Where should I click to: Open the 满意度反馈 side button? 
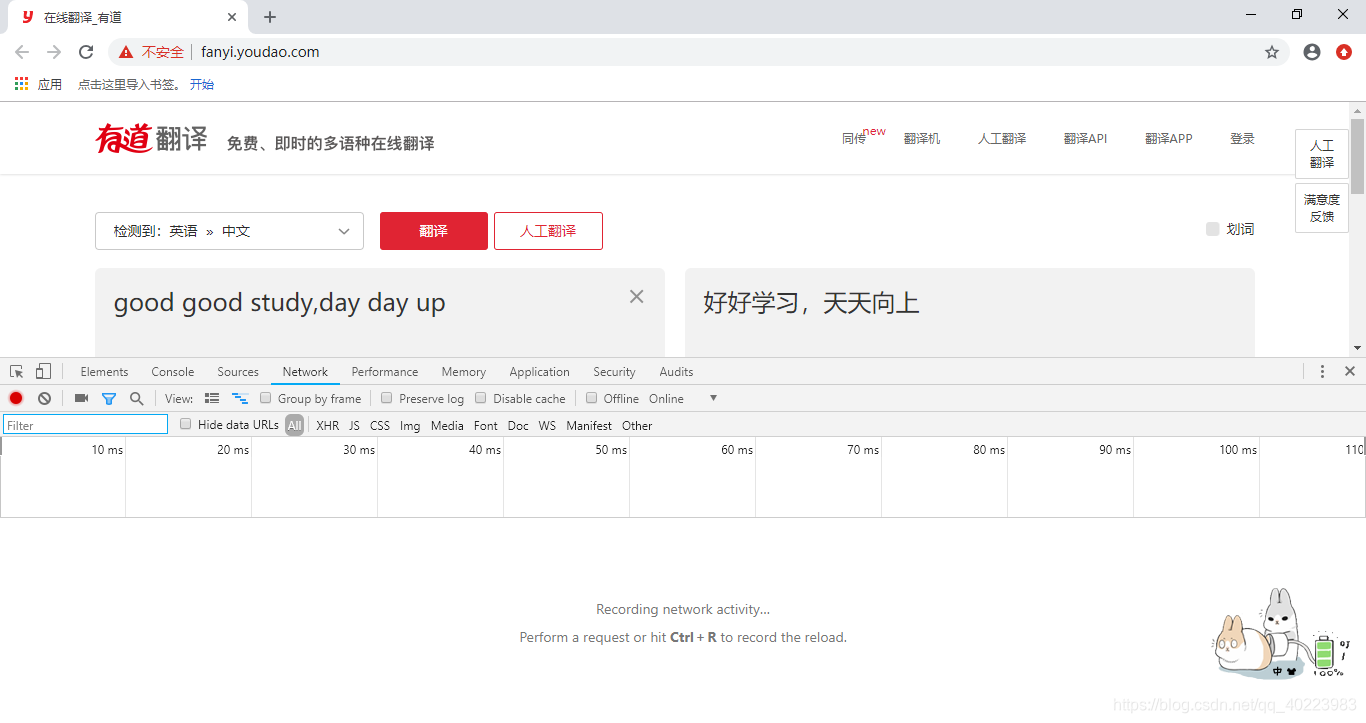tap(1322, 208)
